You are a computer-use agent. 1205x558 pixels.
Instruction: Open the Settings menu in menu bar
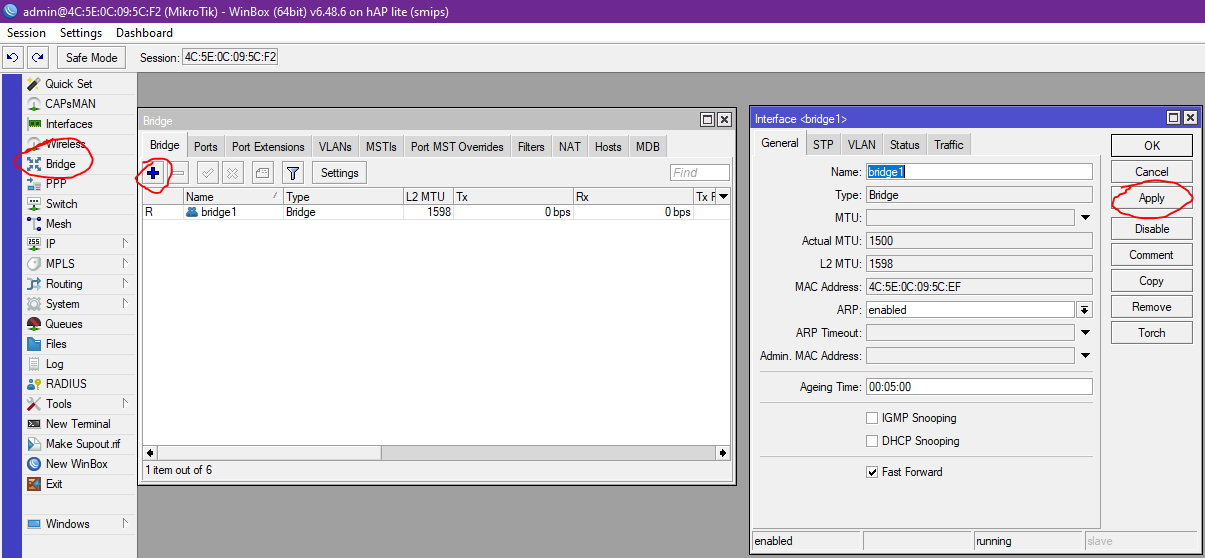[x=81, y=33]
